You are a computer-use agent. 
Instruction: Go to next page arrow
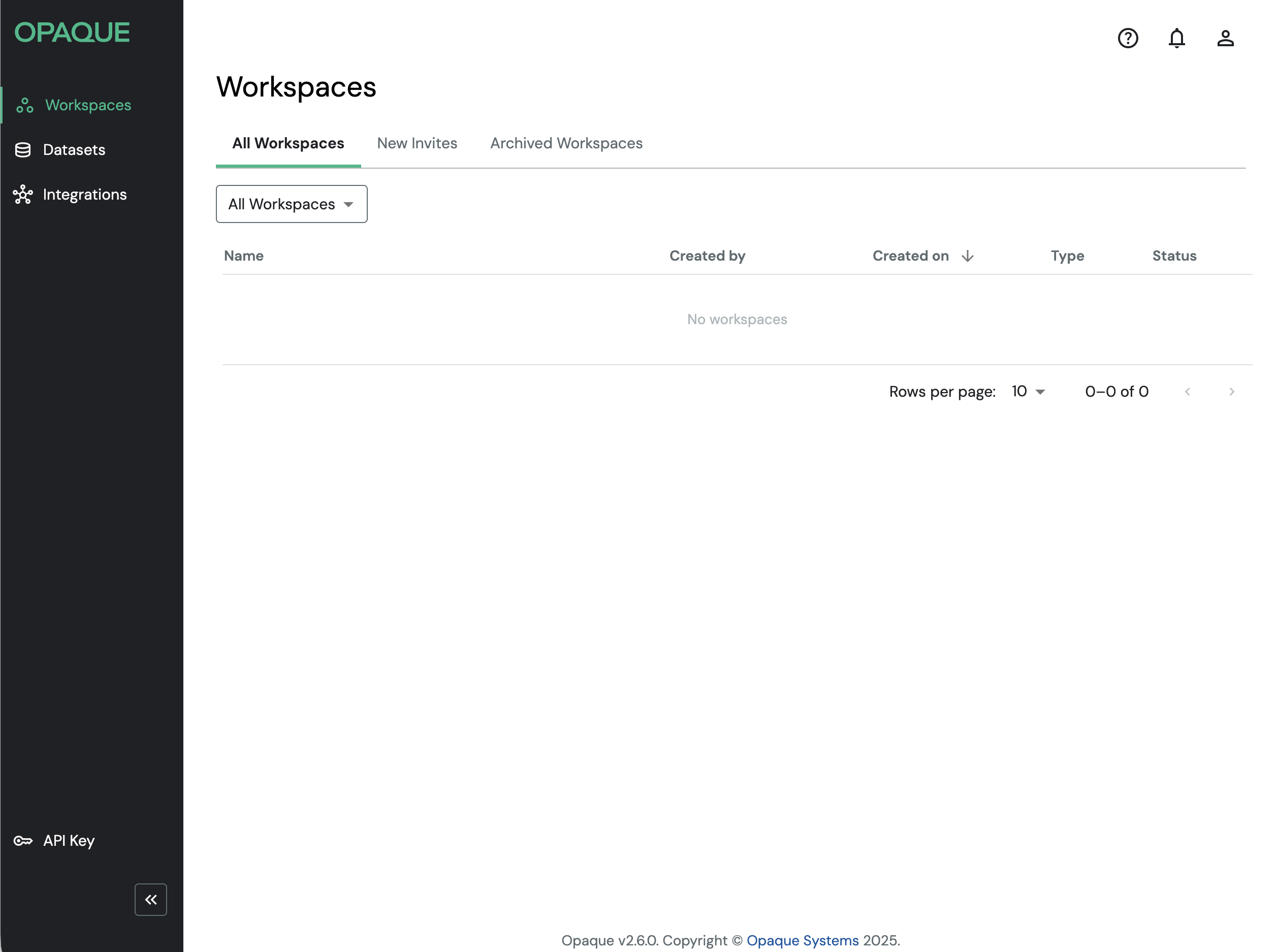1231,392
